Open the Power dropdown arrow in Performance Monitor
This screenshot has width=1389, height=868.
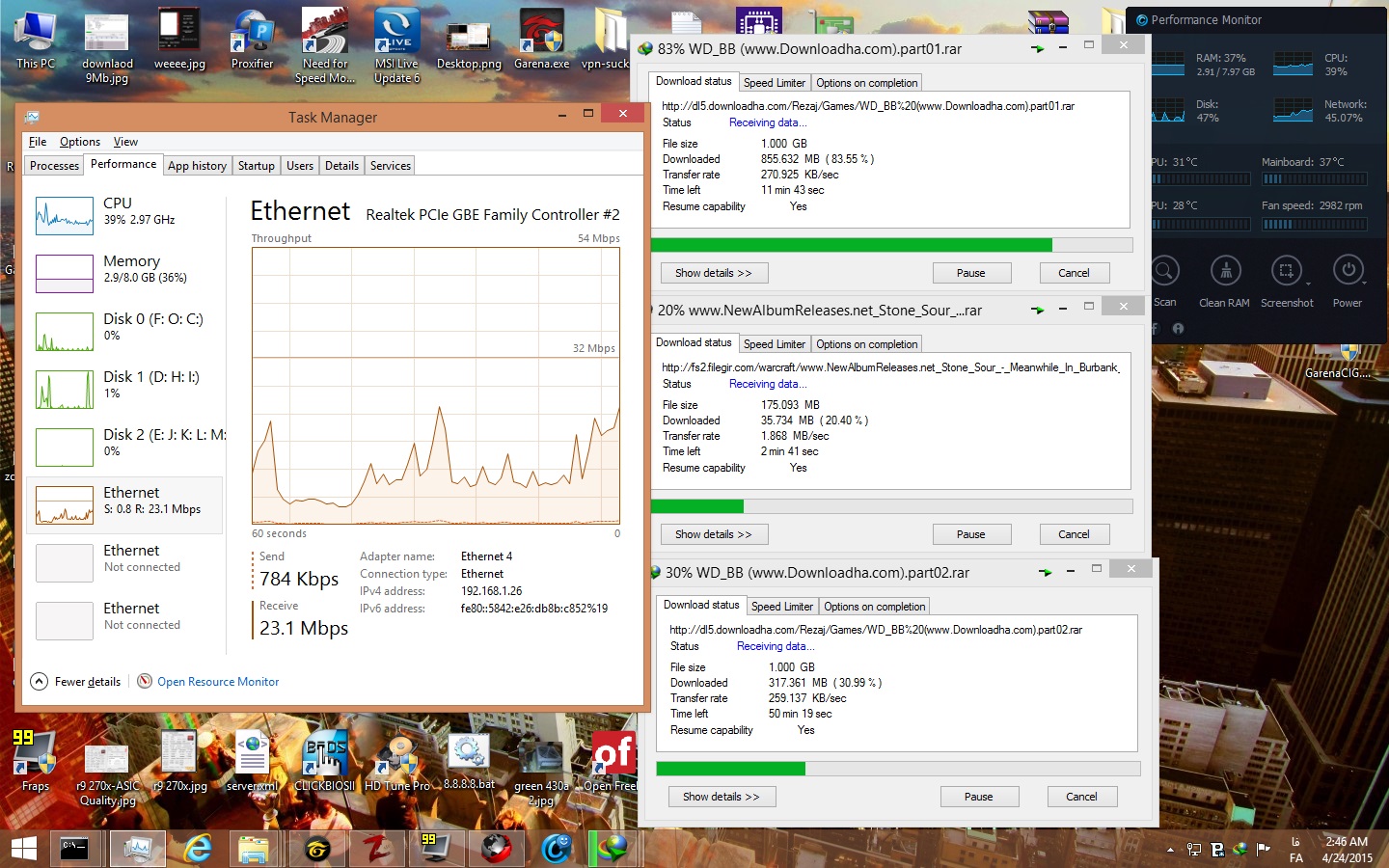[1365, 284]
